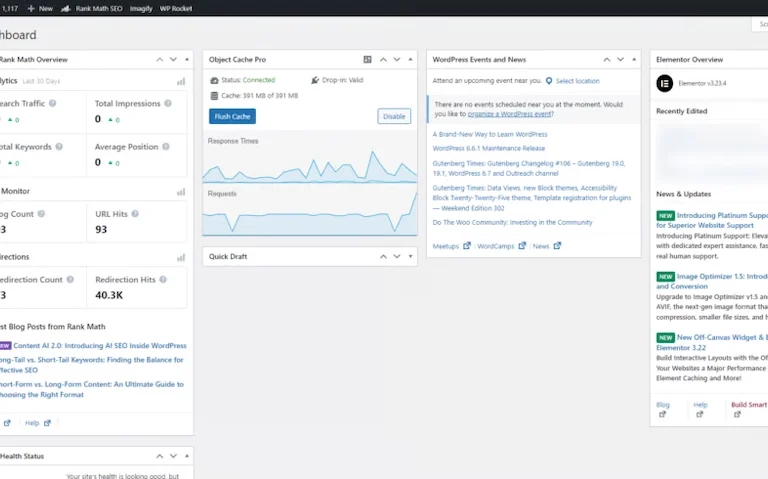Move Rank Math Overview widget down
This screenshot has width=768, height=479.
(173, 59)
